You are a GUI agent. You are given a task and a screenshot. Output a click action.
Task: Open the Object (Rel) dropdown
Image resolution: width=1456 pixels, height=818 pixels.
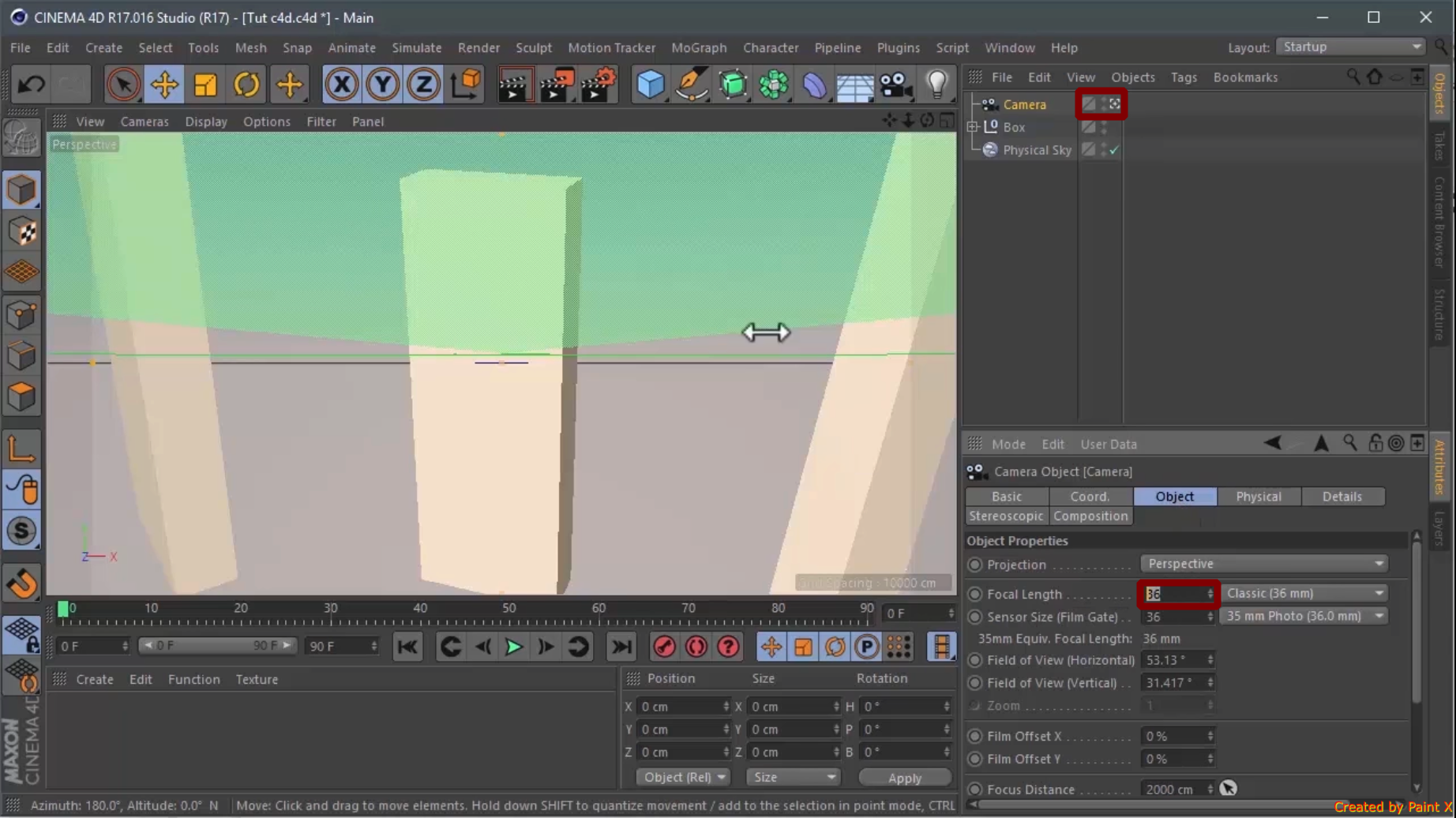pyautogui.click(x=683, y=777)
